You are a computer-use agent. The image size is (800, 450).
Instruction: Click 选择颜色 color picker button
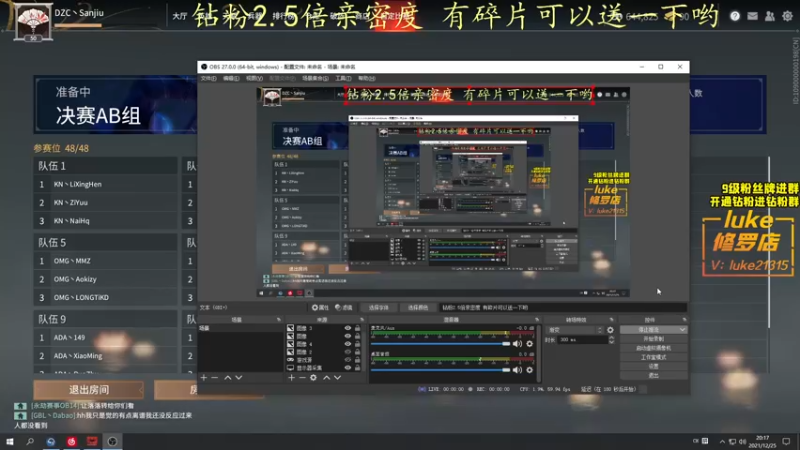point(418,308)
